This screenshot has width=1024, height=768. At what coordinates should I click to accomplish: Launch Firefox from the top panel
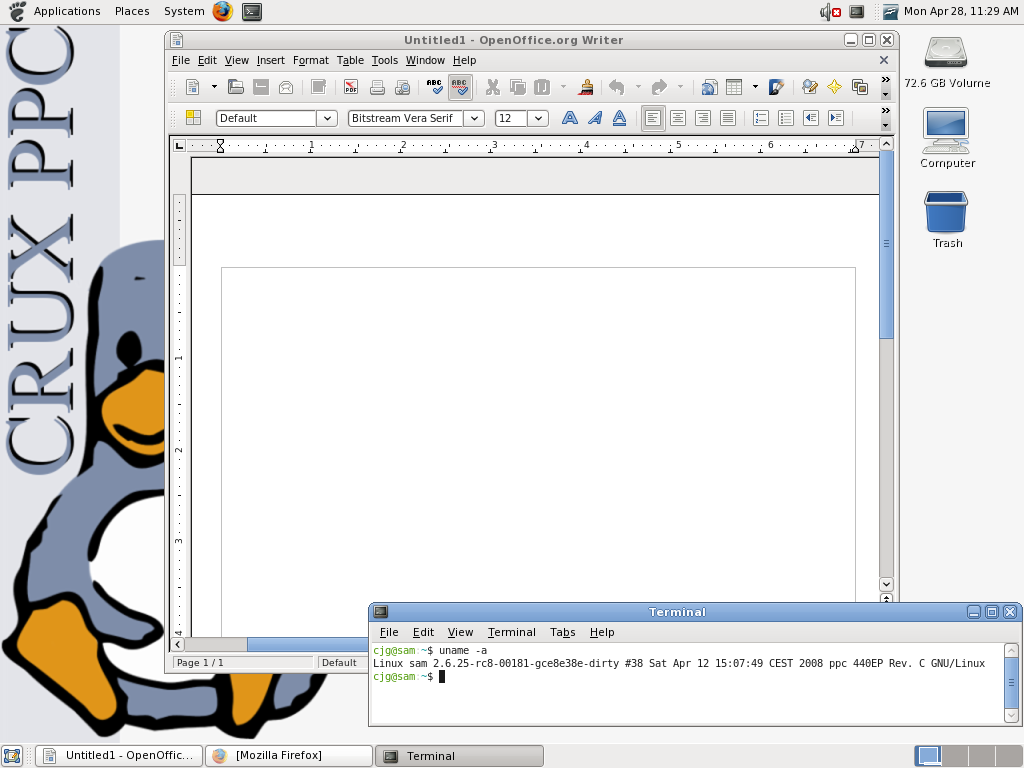coord(223,11)
